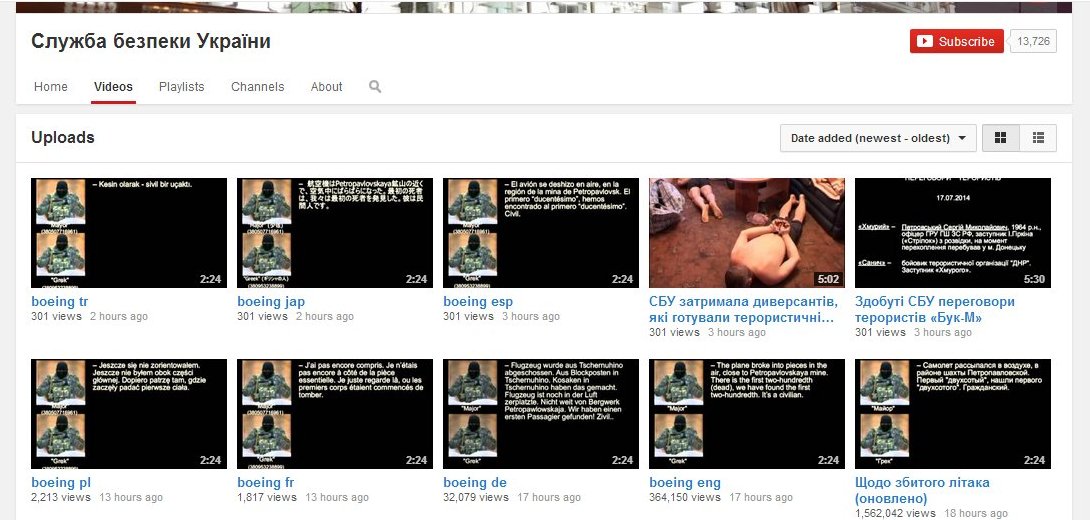Open the "boeing tr" video thumbnail

[129, 233]
